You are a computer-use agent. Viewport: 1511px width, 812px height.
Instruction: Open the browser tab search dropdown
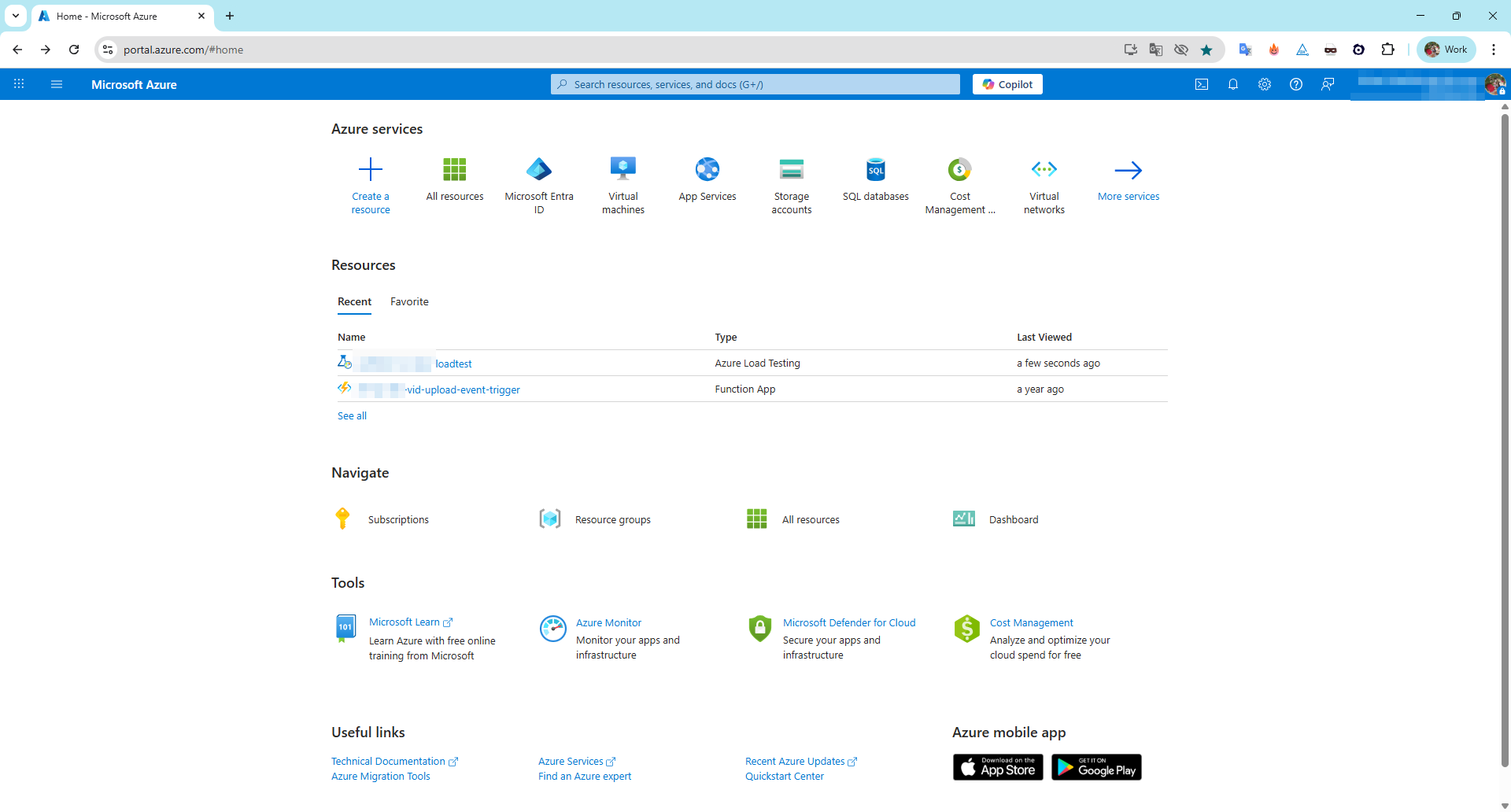(x=16, y=16)
